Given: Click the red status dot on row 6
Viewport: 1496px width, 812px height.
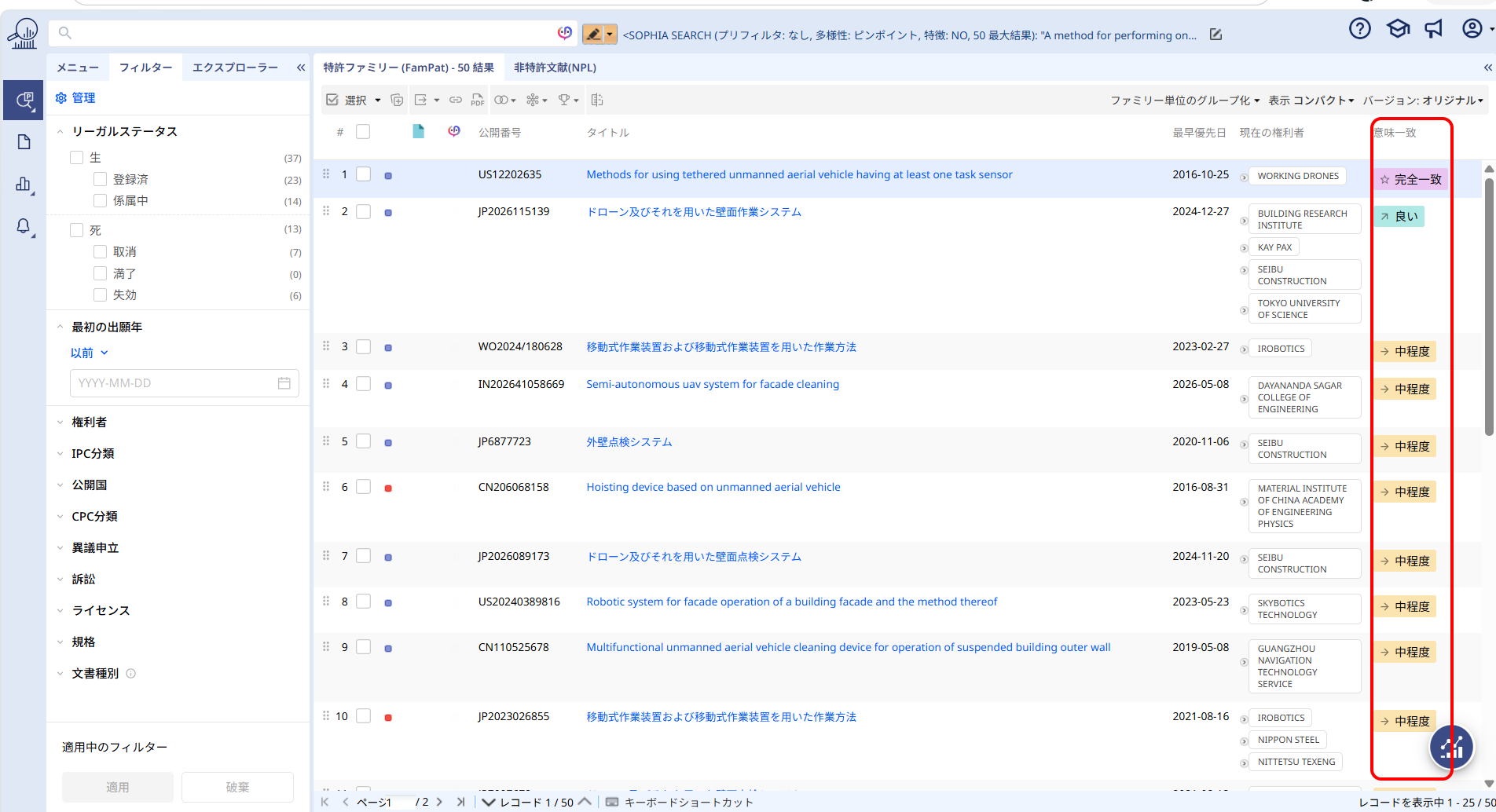Looking at the screenshot, I should coord(388,488).
